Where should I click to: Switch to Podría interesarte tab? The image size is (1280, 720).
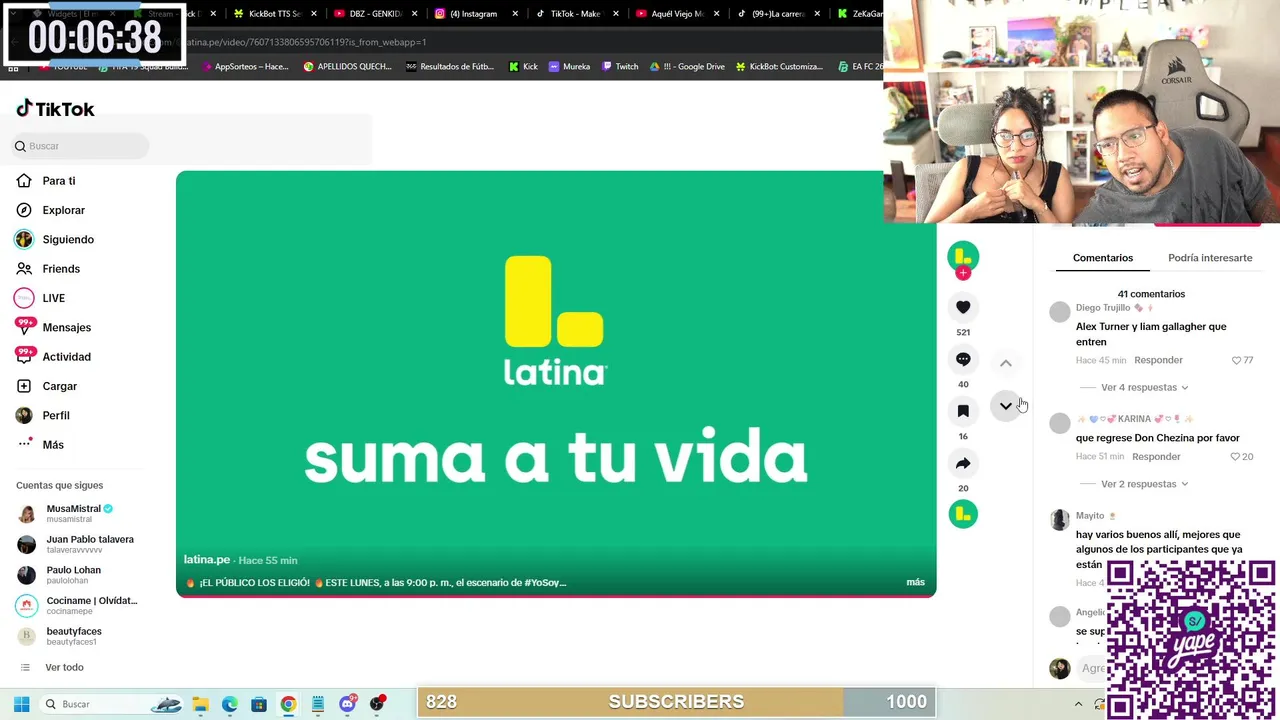[x=1210, y=258]
